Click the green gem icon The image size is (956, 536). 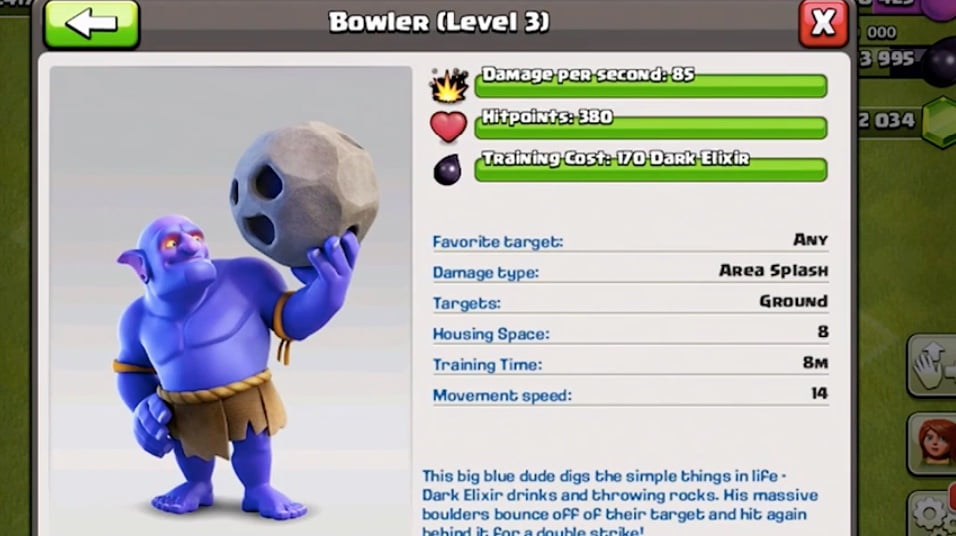coord(939,122)
